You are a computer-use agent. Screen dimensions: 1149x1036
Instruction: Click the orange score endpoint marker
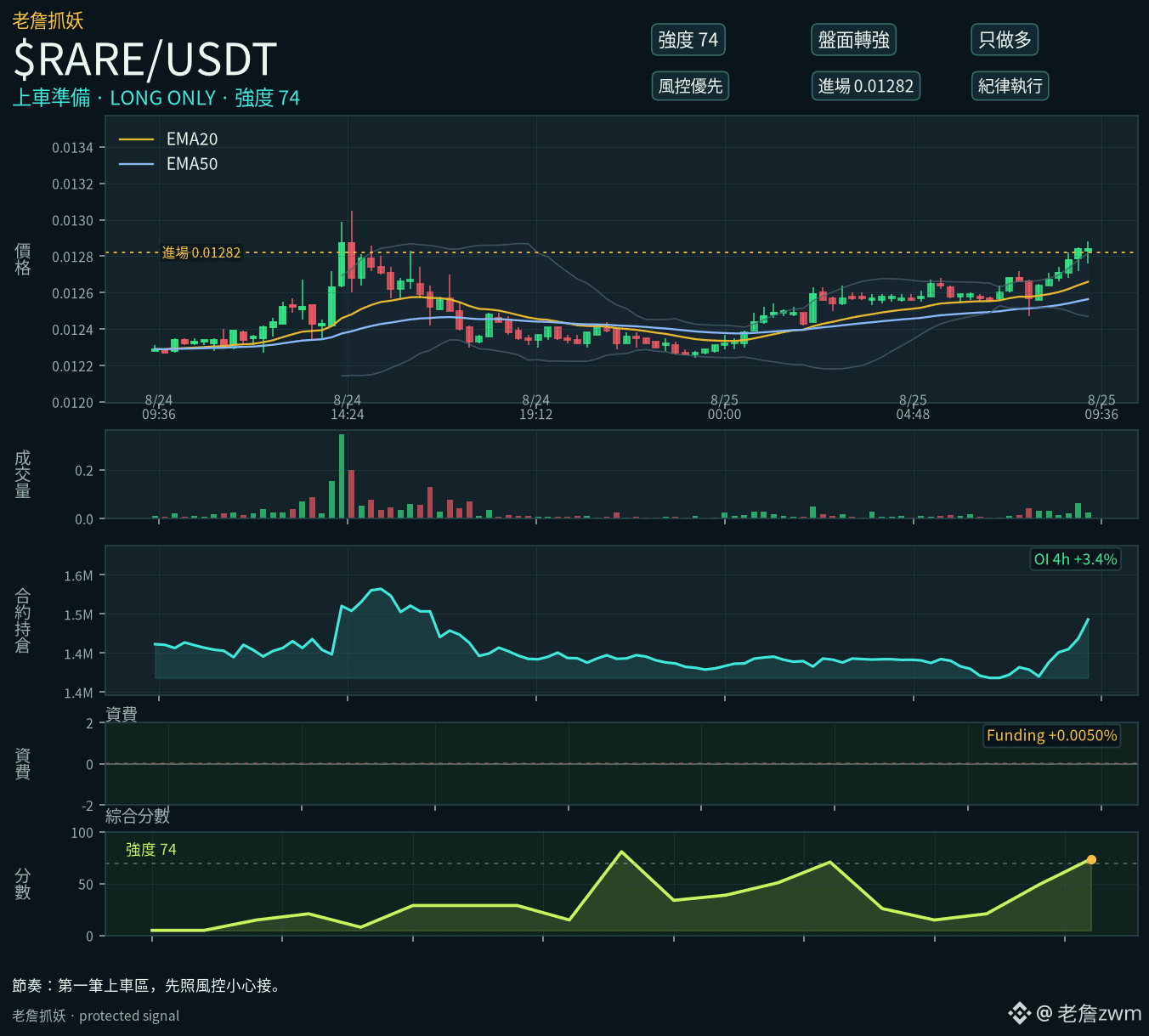pyautogui.click(x=1091, y=860)
